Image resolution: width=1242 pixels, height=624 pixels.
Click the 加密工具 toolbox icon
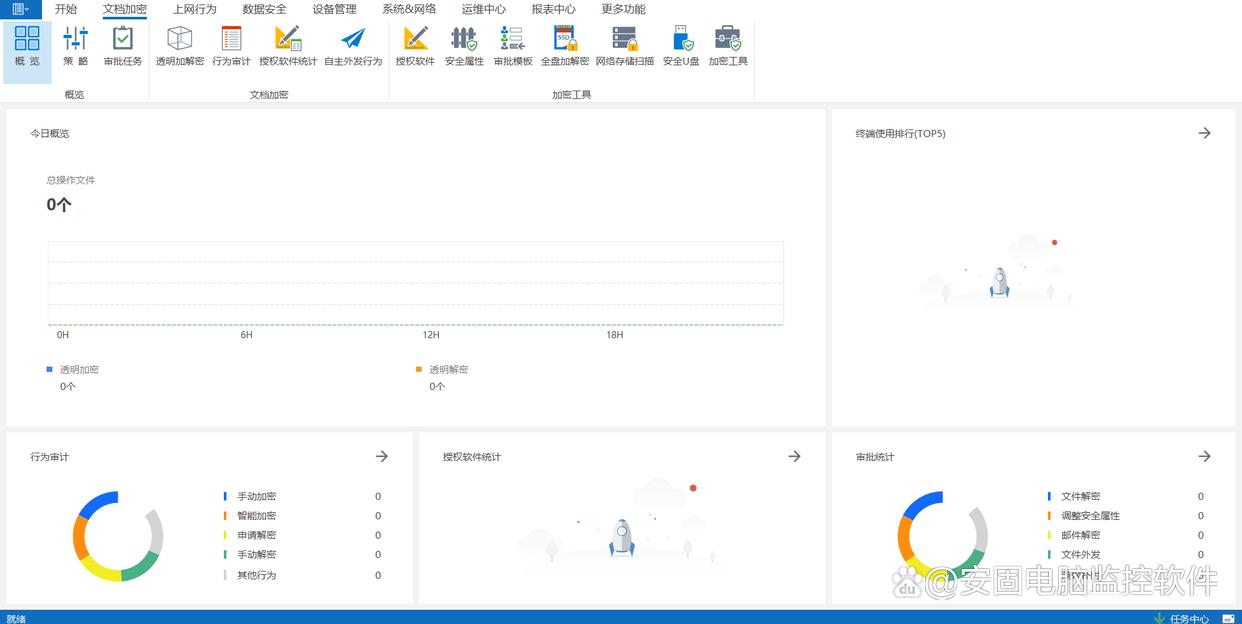click(x=728, y=46)
